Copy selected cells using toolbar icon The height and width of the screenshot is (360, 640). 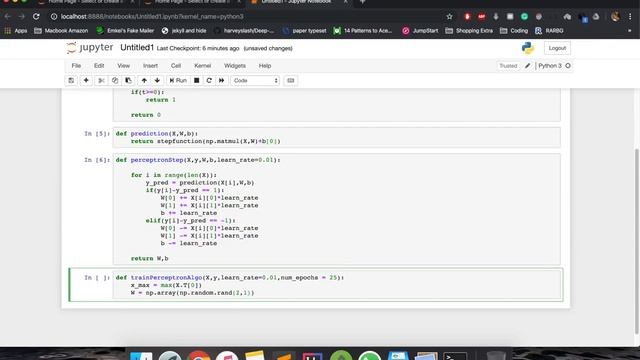115,80
